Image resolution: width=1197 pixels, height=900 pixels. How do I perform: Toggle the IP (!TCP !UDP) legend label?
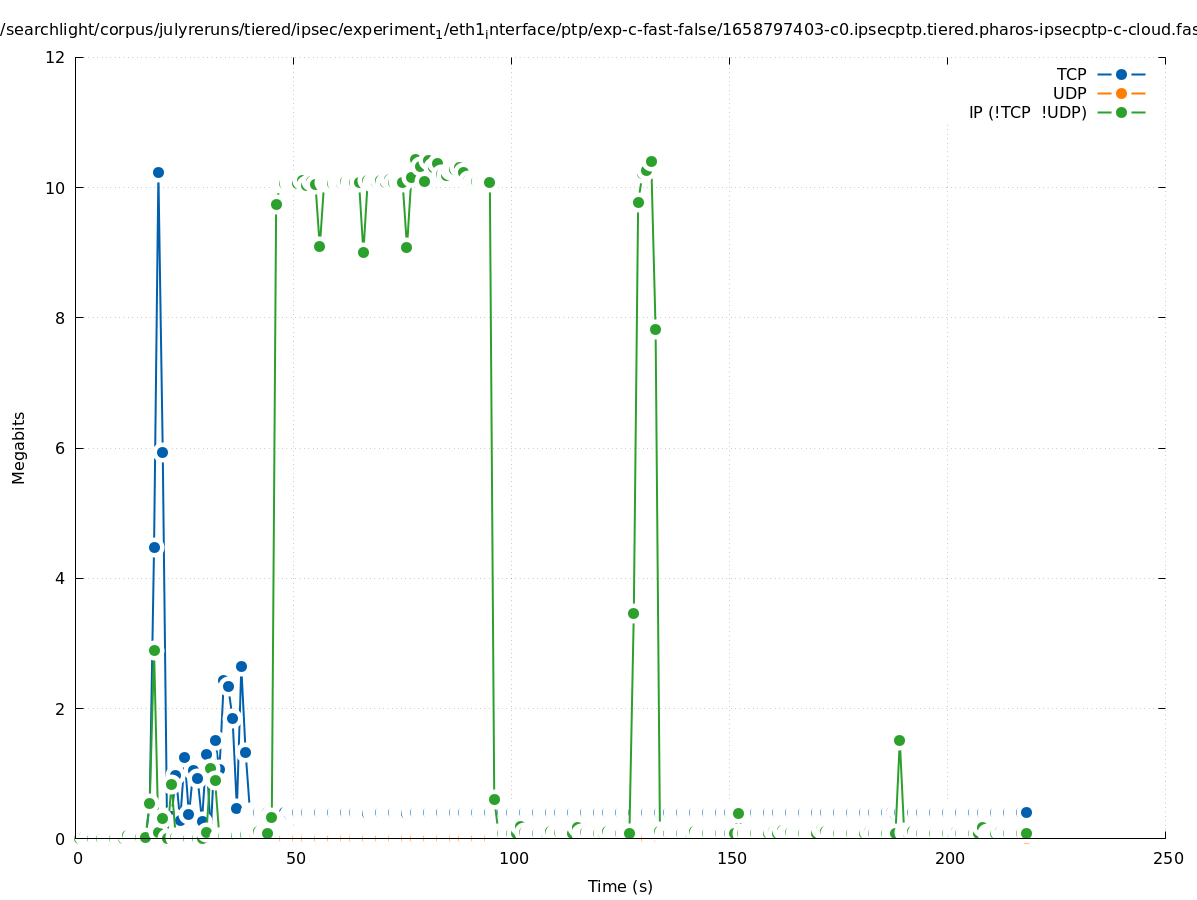(1027, 113)
